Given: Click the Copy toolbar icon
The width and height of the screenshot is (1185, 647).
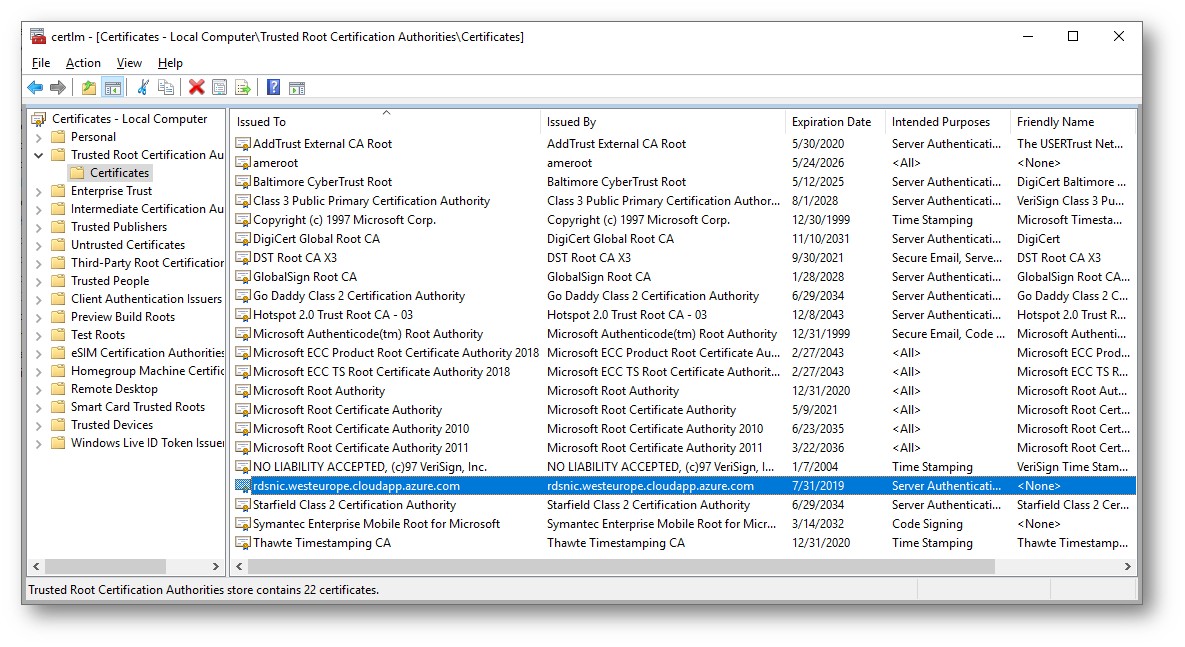Looking at the screenshot, I should (166, 88).
